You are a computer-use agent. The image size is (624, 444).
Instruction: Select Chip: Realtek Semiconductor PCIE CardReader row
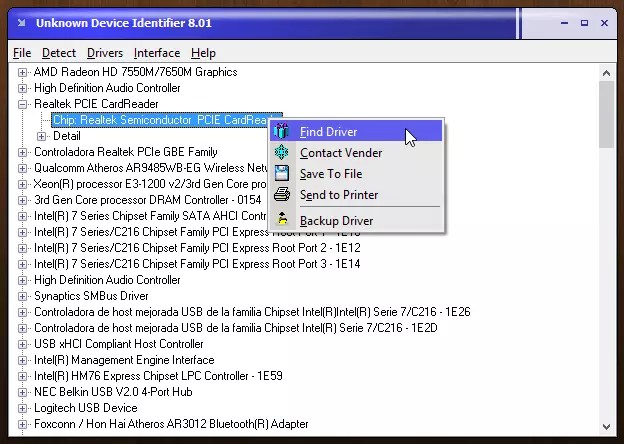point(160,120)
